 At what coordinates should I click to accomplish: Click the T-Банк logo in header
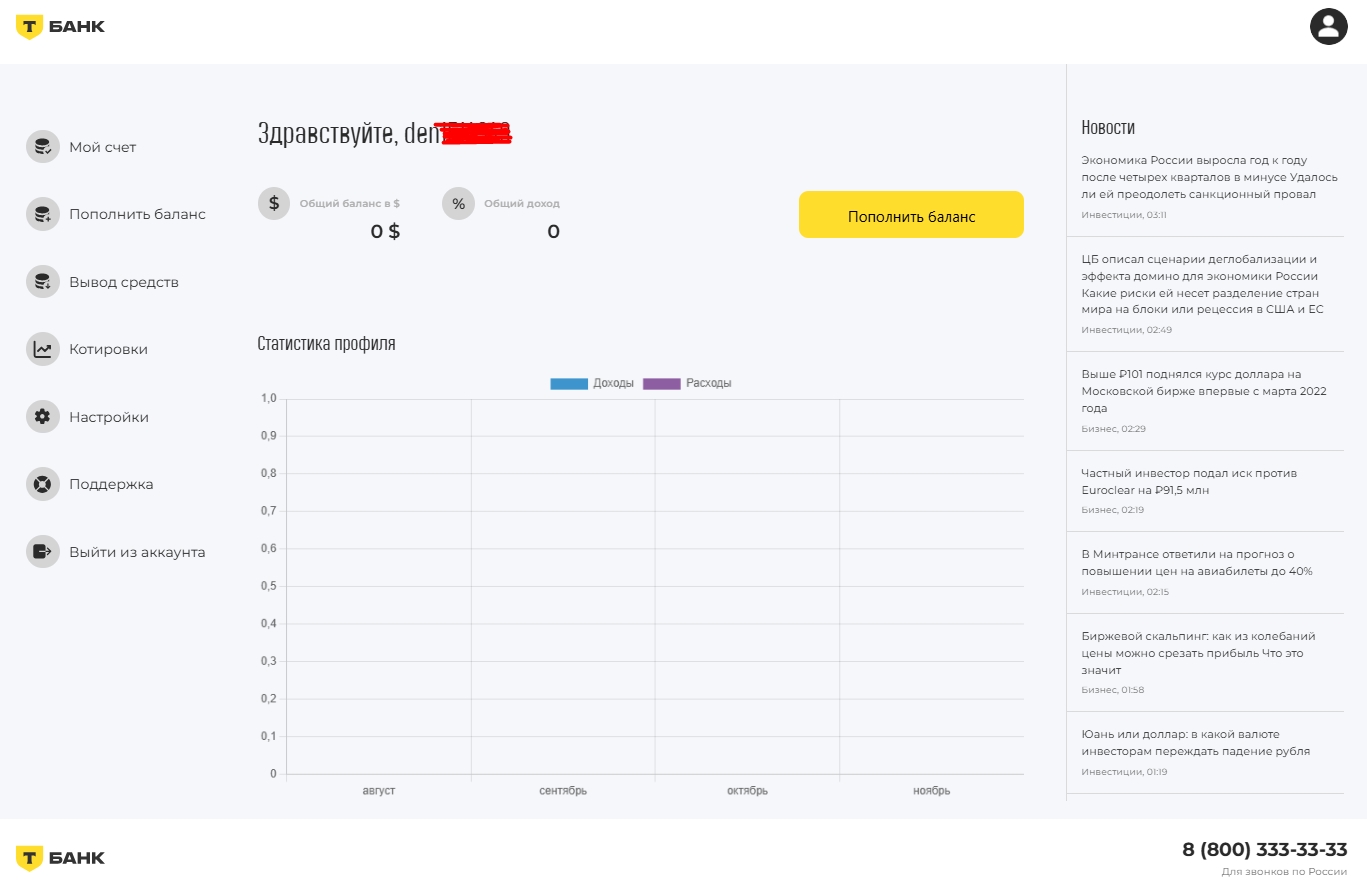tap(60, 27)
